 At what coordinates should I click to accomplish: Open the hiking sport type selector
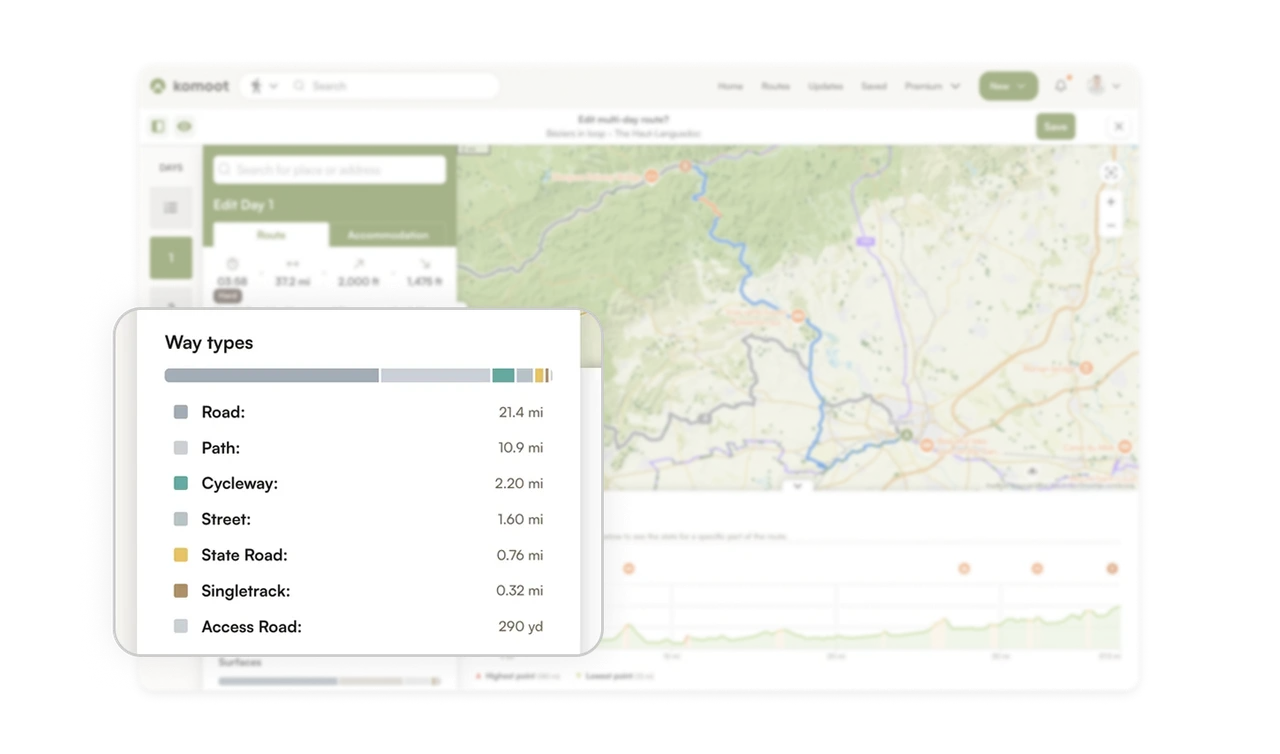(x=264, y=86)
